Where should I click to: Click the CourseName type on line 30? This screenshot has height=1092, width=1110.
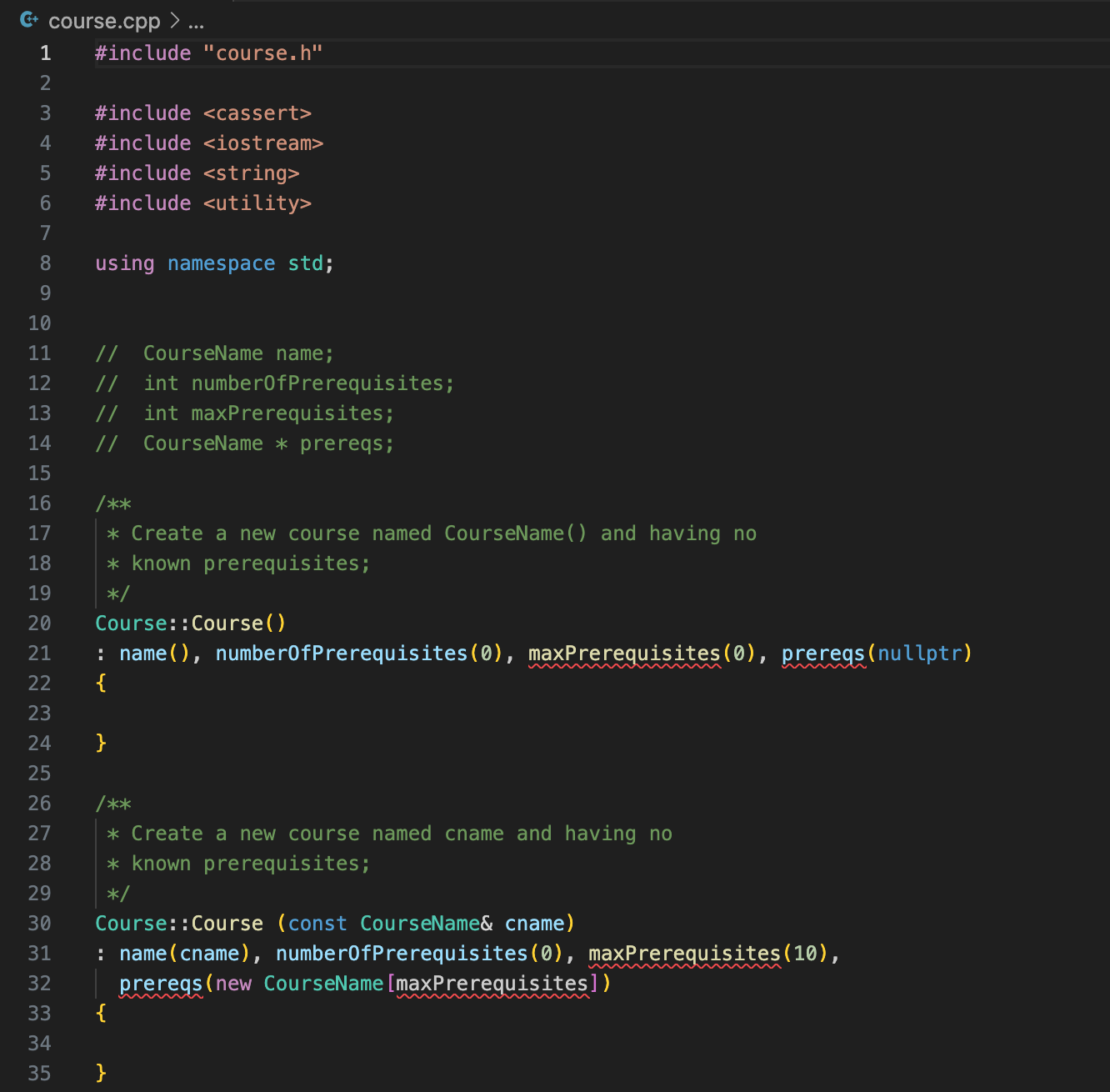tap(419, 923)
